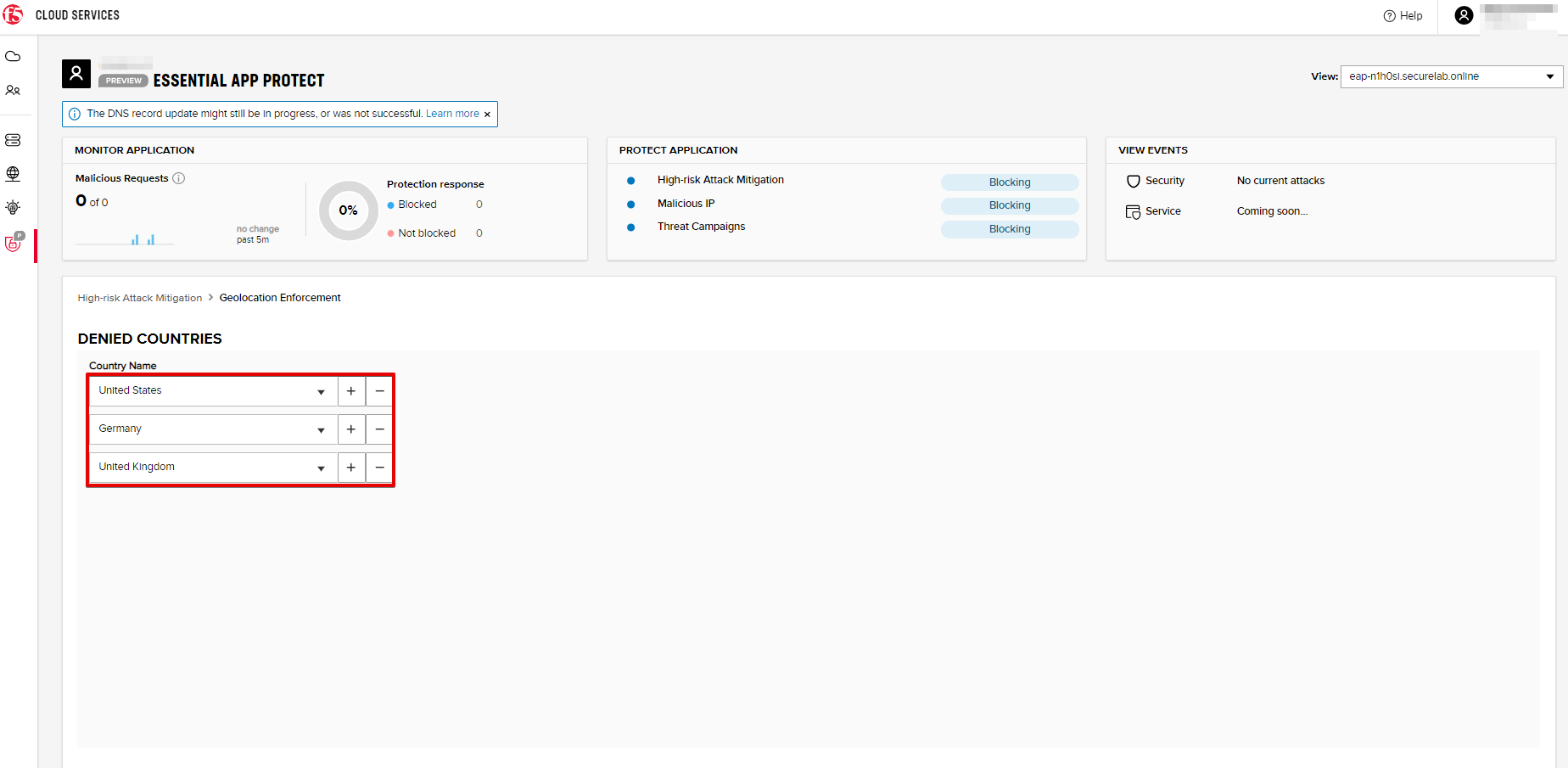
Task: Click the Protect Application panel title
Action: [678, 150]
